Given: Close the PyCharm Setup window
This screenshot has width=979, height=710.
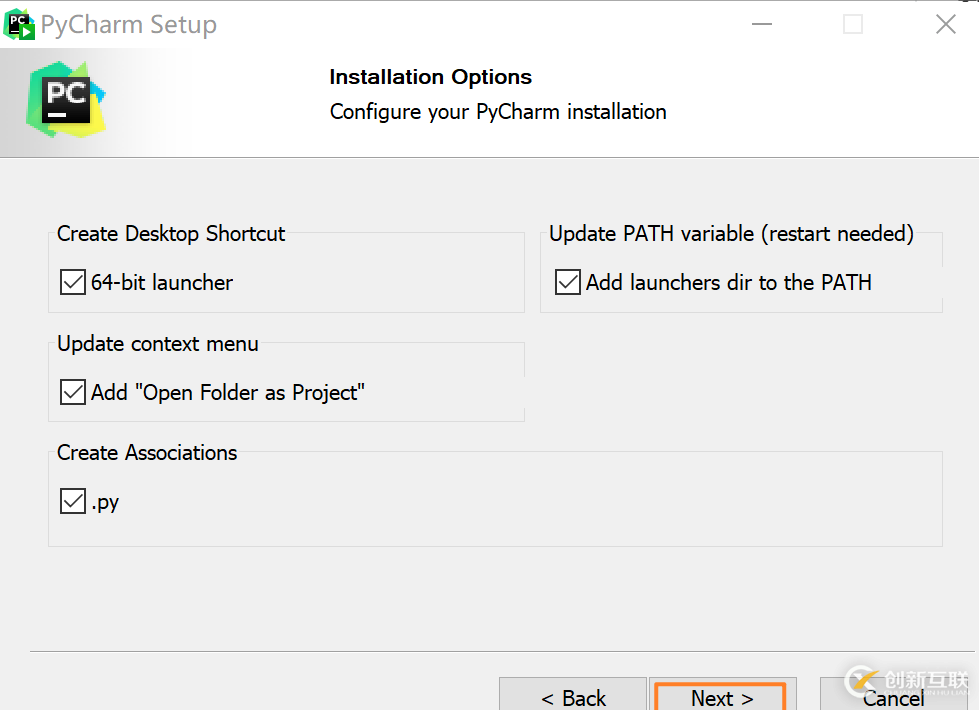Looking at the screenshot, I should (x=945, y=24).
